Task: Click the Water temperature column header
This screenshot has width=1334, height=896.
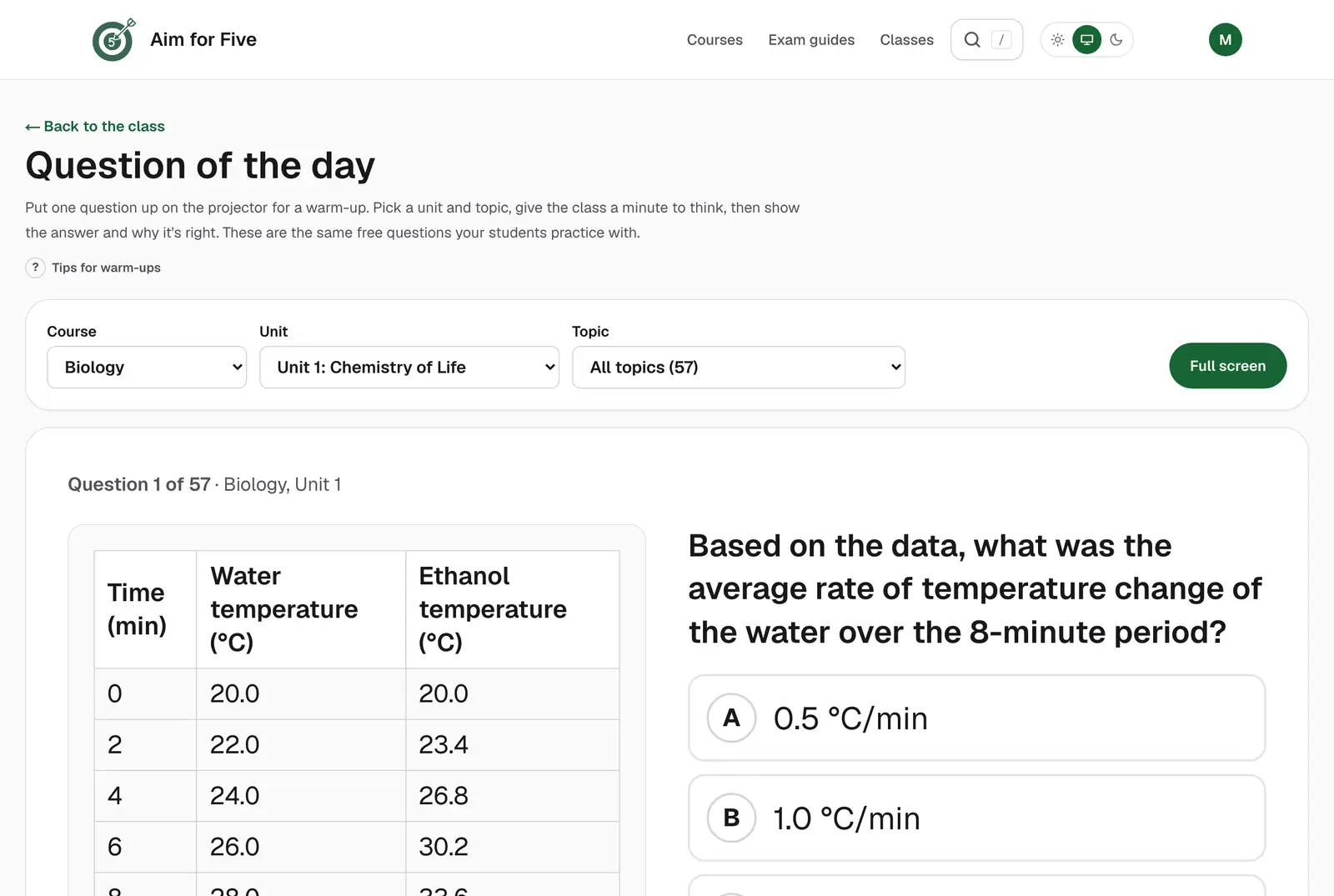Action: [x=301, y=609]
